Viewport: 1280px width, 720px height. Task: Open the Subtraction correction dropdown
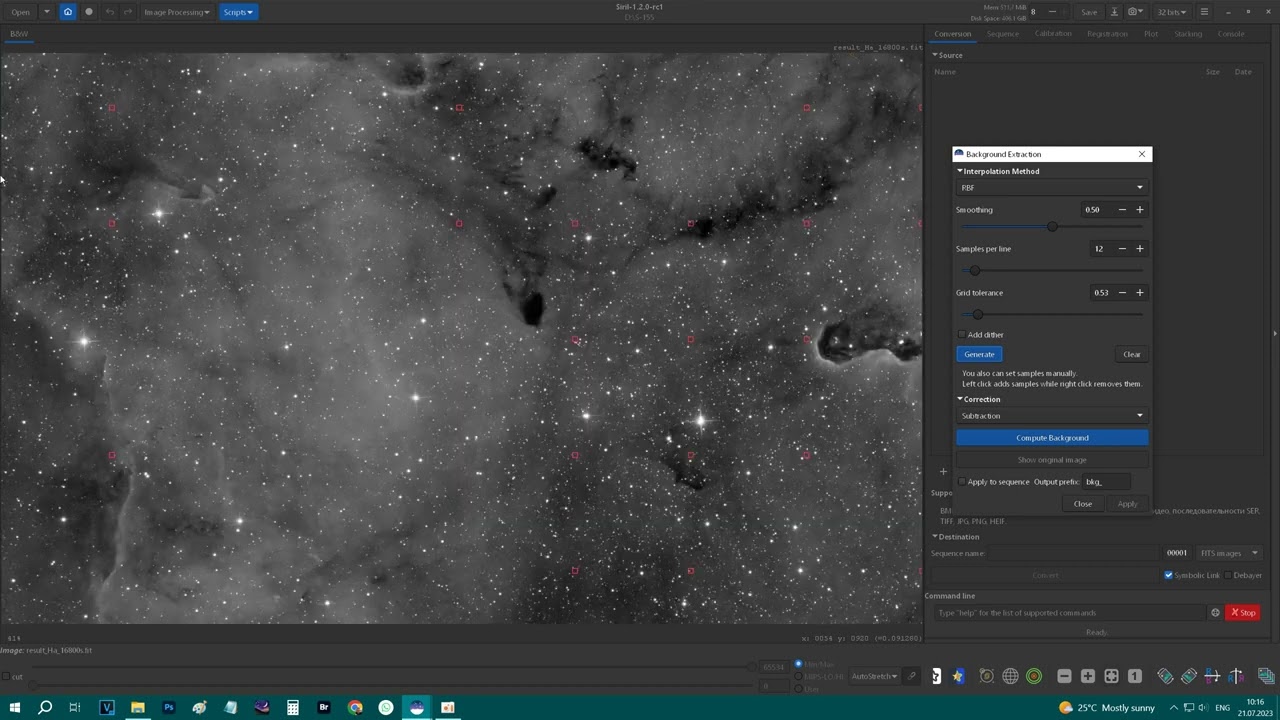tap(1052, 416)
